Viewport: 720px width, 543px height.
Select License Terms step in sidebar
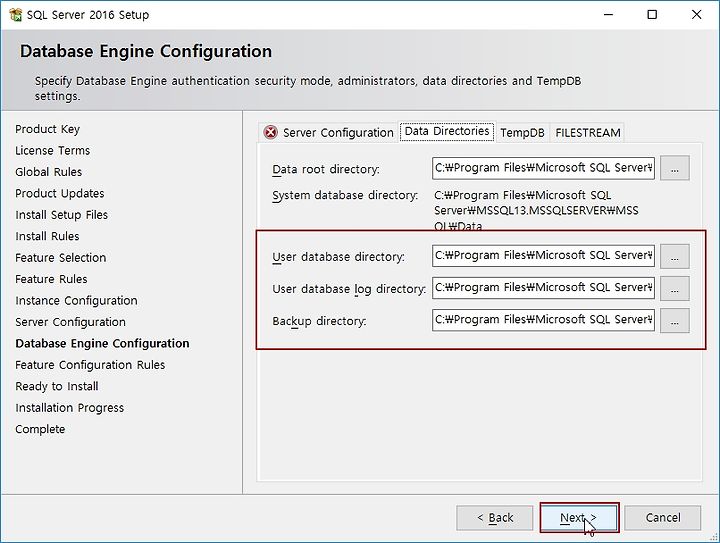coord(52,151)
